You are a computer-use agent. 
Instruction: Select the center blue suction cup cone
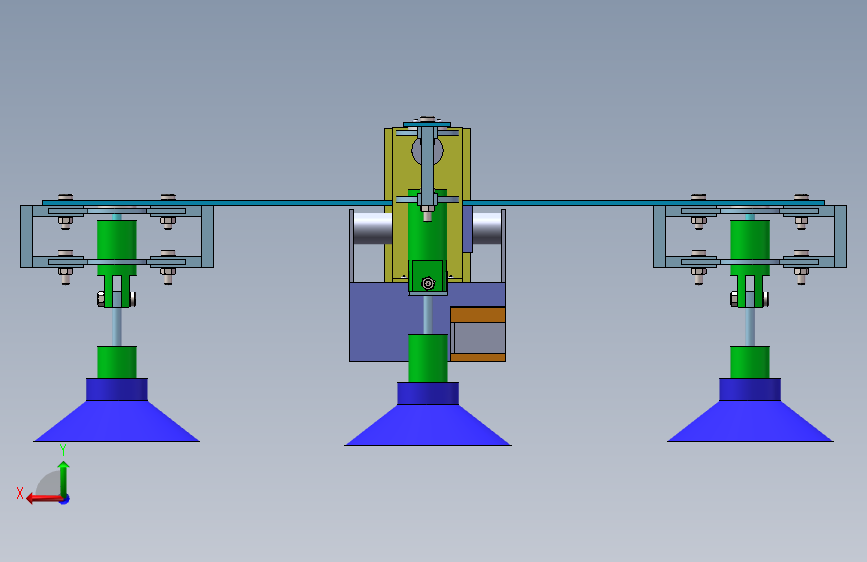428,425
